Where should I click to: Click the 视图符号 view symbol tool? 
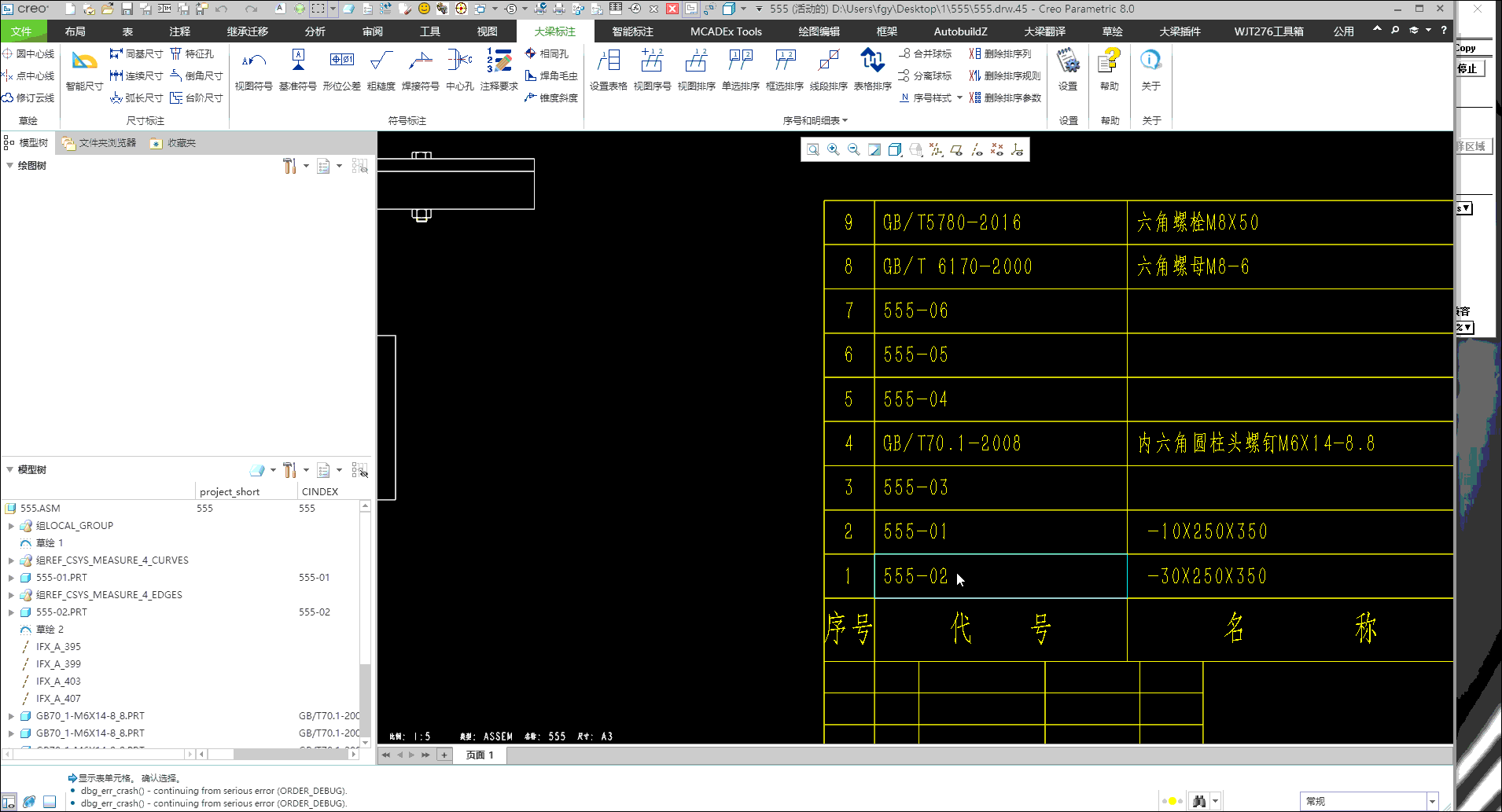pos(253,70)
